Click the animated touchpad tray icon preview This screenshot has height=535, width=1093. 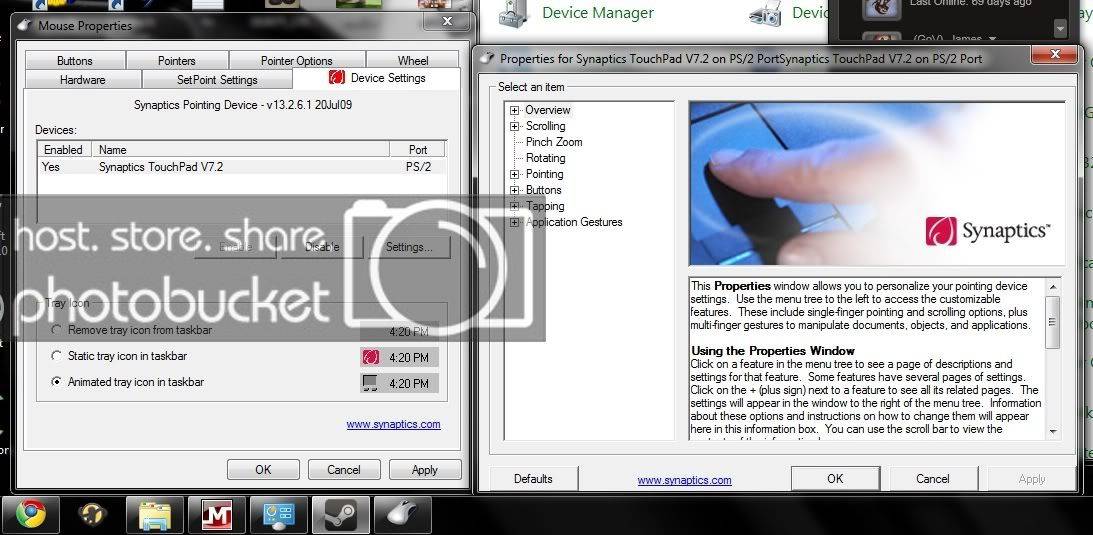pos(370,383)
